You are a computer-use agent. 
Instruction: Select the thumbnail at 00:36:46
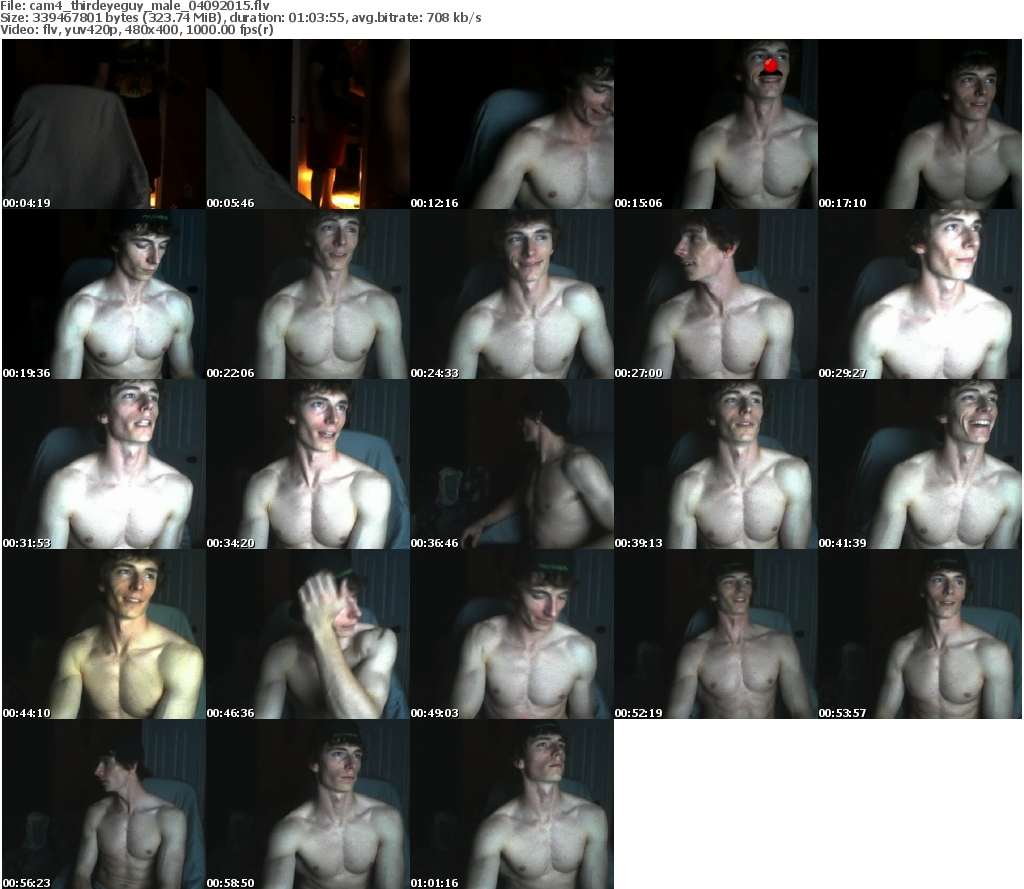click(512, 464)
